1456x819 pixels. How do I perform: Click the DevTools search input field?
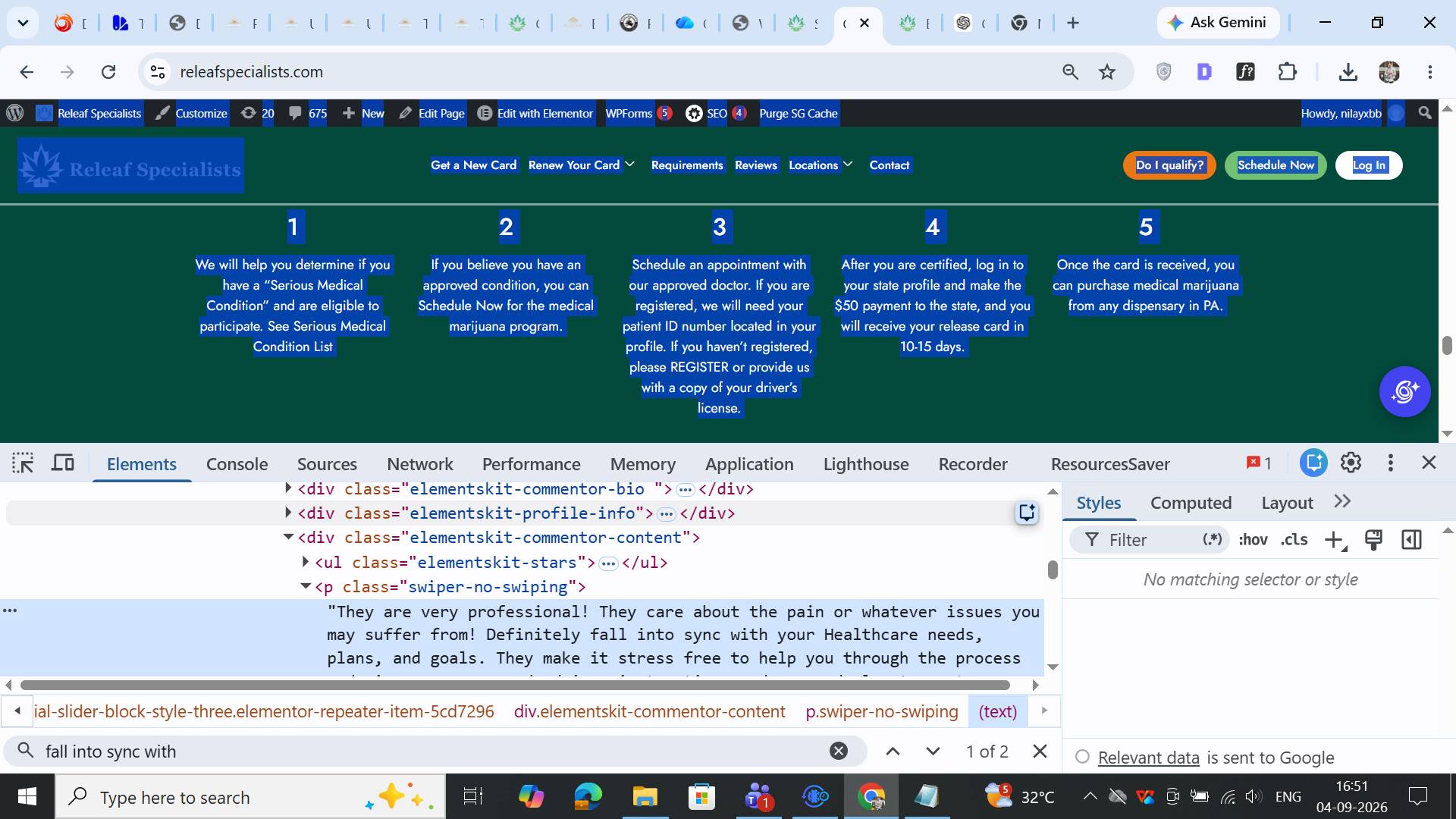click(x=432, y=751)
